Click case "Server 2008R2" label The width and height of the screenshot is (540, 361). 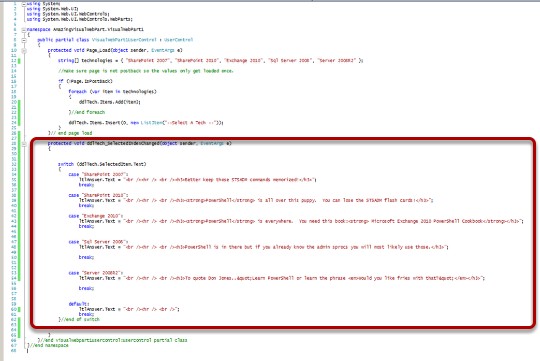click(x=95, y=273)
